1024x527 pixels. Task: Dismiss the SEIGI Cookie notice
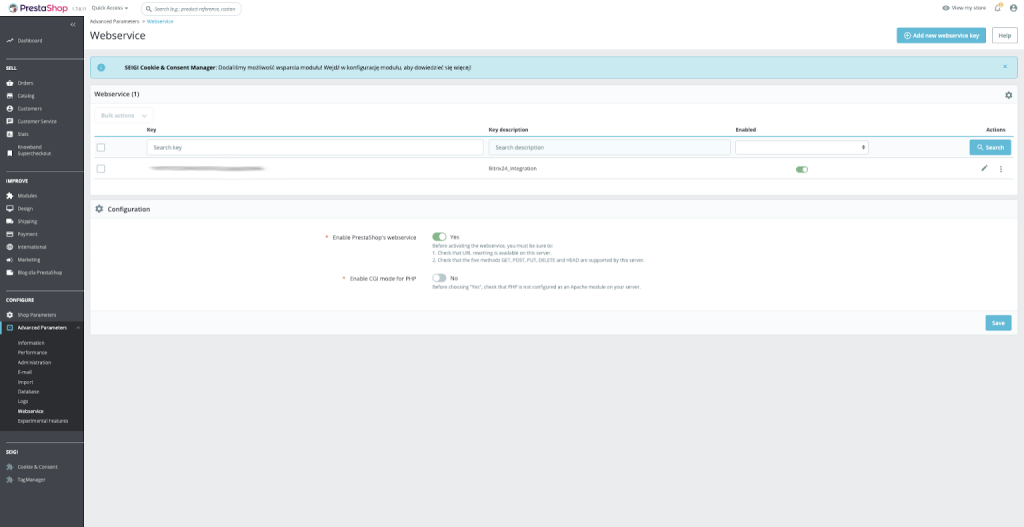click(1005, 67)
